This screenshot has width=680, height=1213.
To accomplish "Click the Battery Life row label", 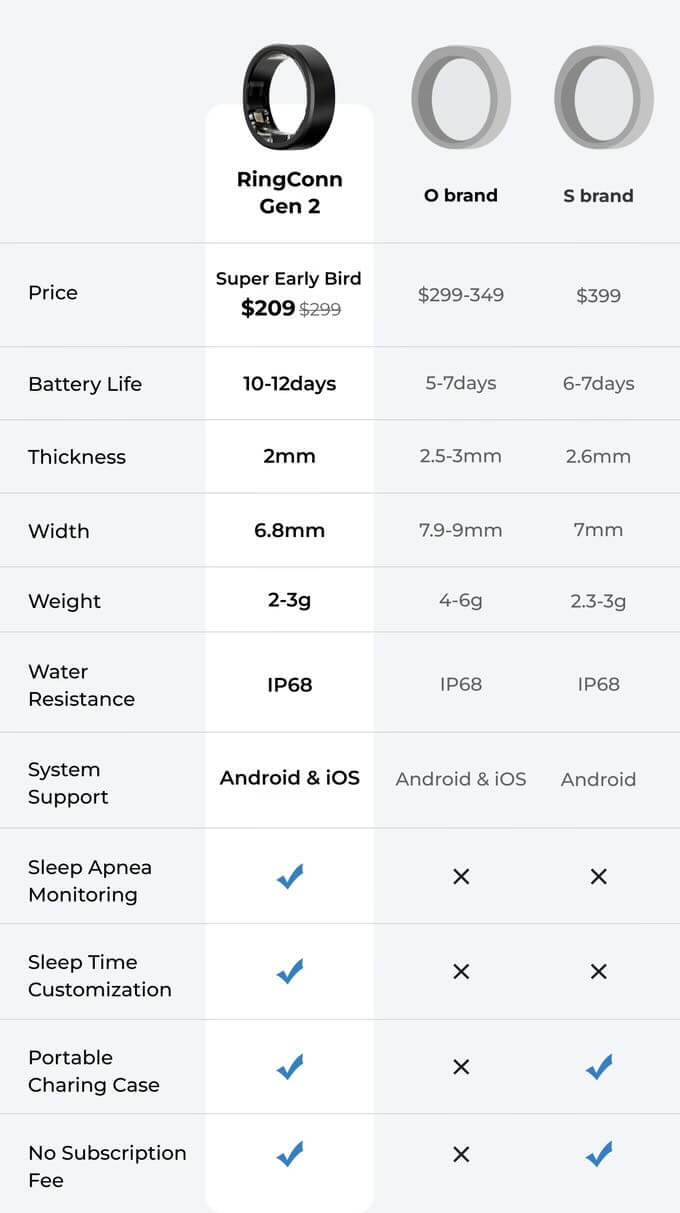I will pos(85,384).
